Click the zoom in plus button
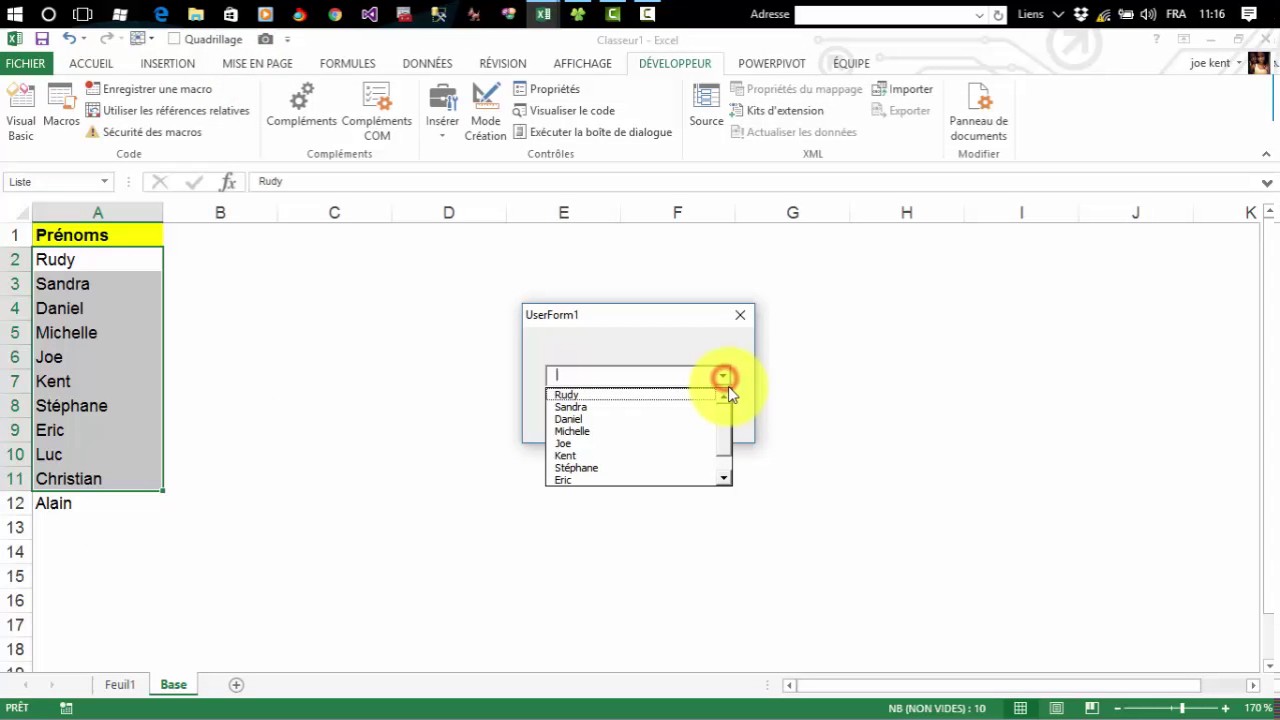Image resolution: width=1280 pixels, height=720 pixels. click(x=1227, y=708)
